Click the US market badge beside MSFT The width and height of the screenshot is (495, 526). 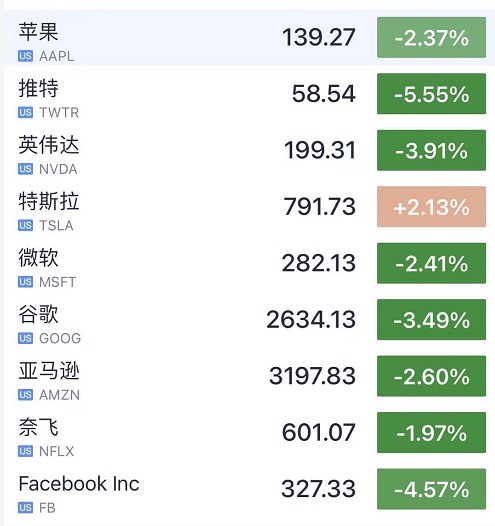click(x=25, y=282)
